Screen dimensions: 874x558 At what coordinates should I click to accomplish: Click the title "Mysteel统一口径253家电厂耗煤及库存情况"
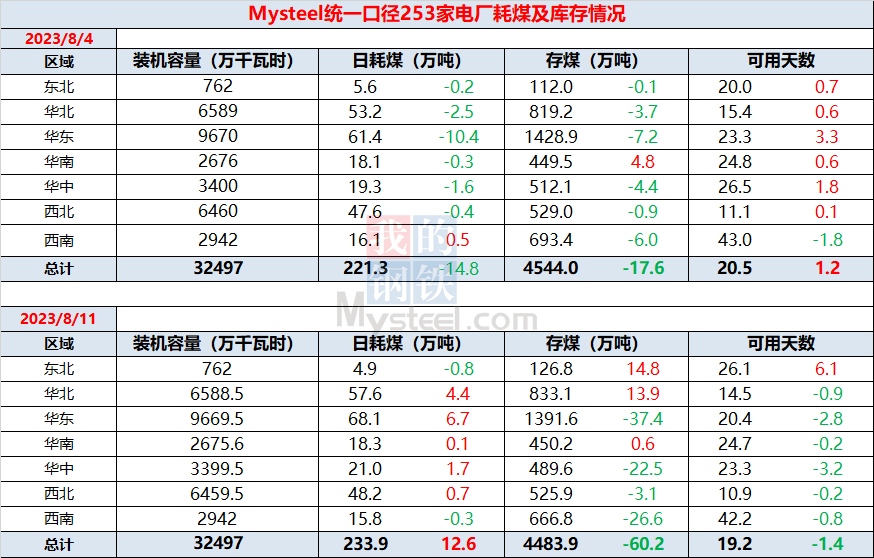coord(437,13)
